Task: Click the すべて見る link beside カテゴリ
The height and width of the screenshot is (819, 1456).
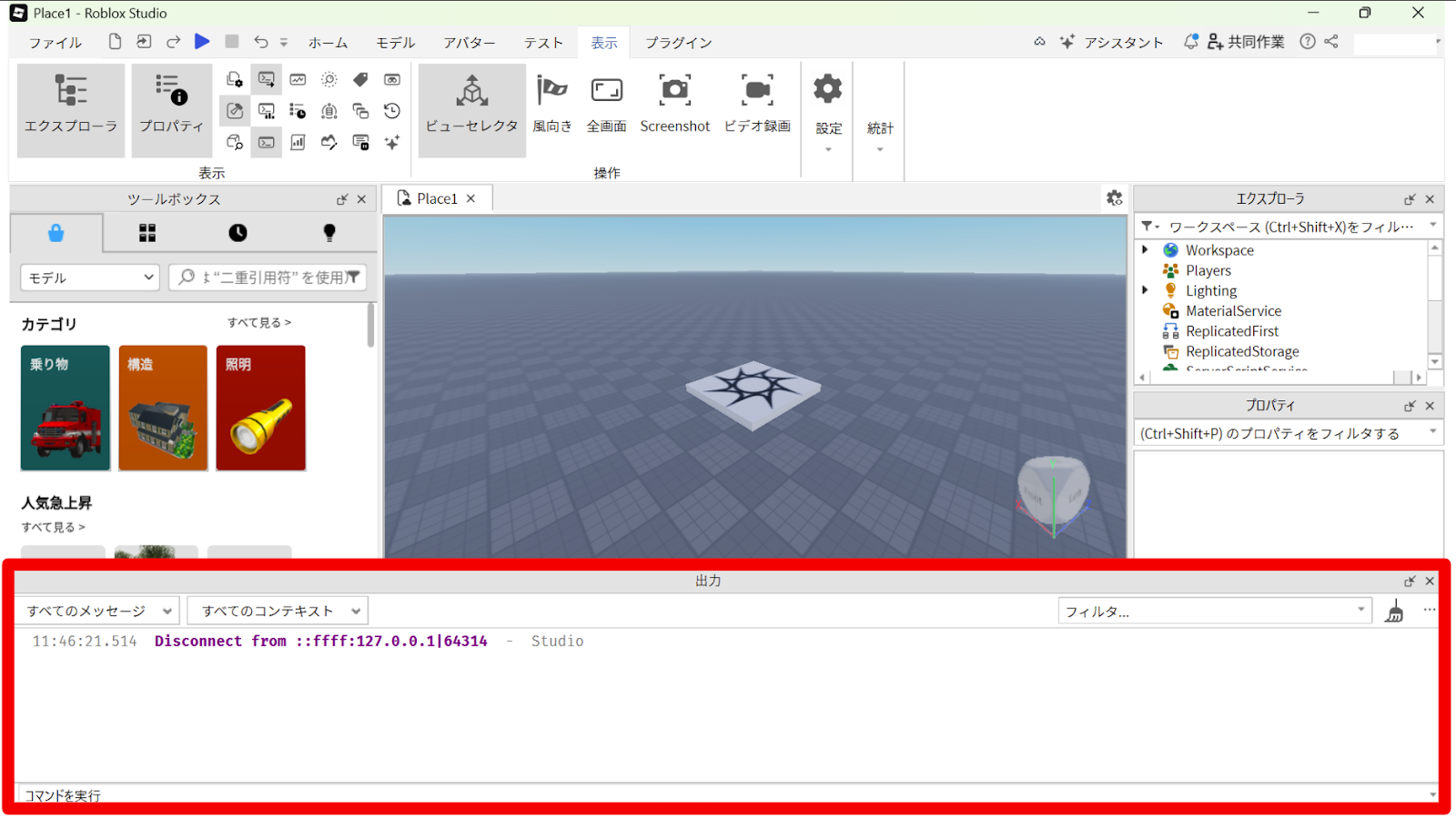Action: click(x=259, y=322)
